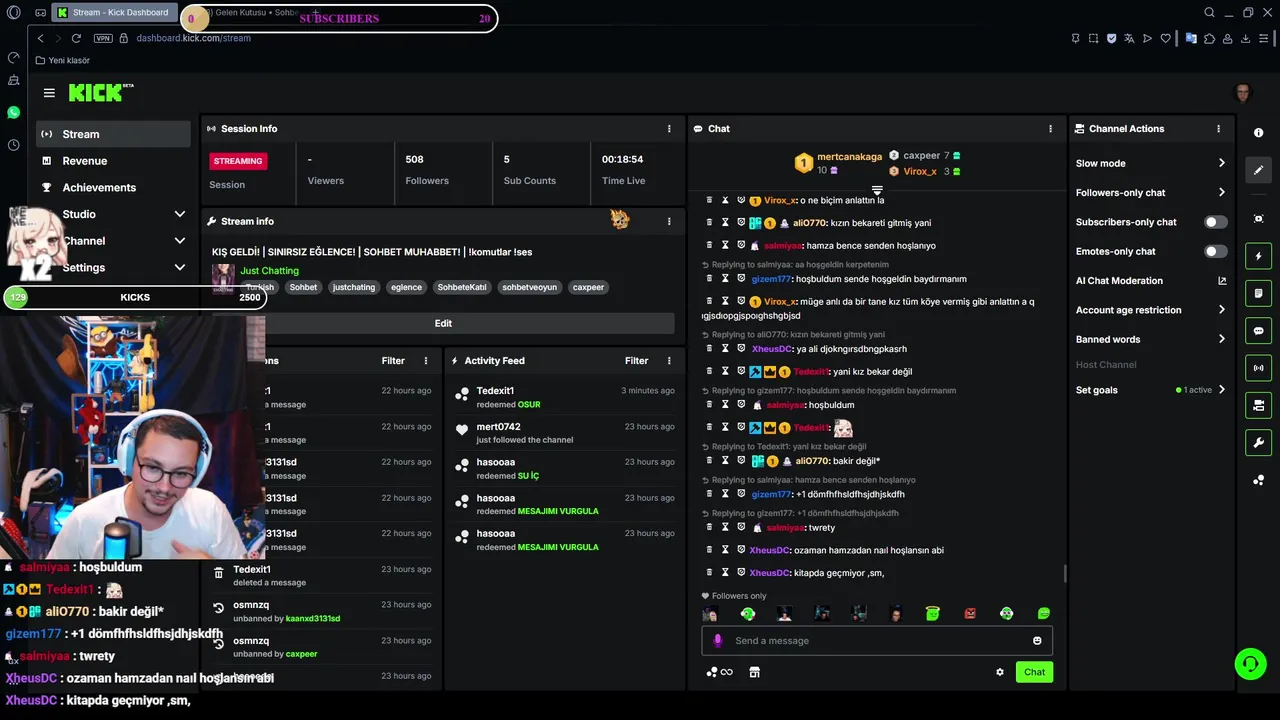Click the eglence tag
The width and height of the screenshot is (1280, 720).
pos(406,287)
